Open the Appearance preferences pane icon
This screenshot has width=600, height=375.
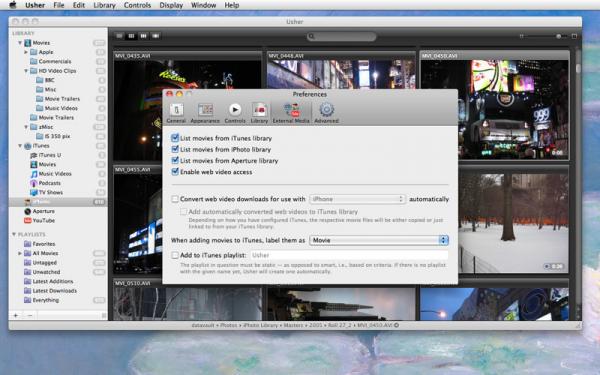[205, 112]
